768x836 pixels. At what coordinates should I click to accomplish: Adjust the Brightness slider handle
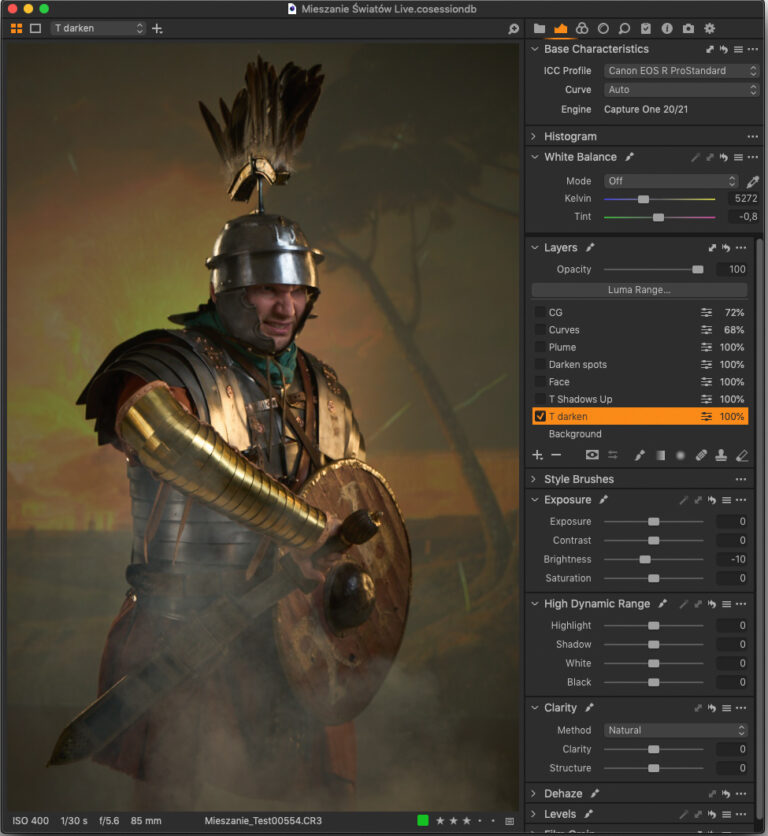645,559
